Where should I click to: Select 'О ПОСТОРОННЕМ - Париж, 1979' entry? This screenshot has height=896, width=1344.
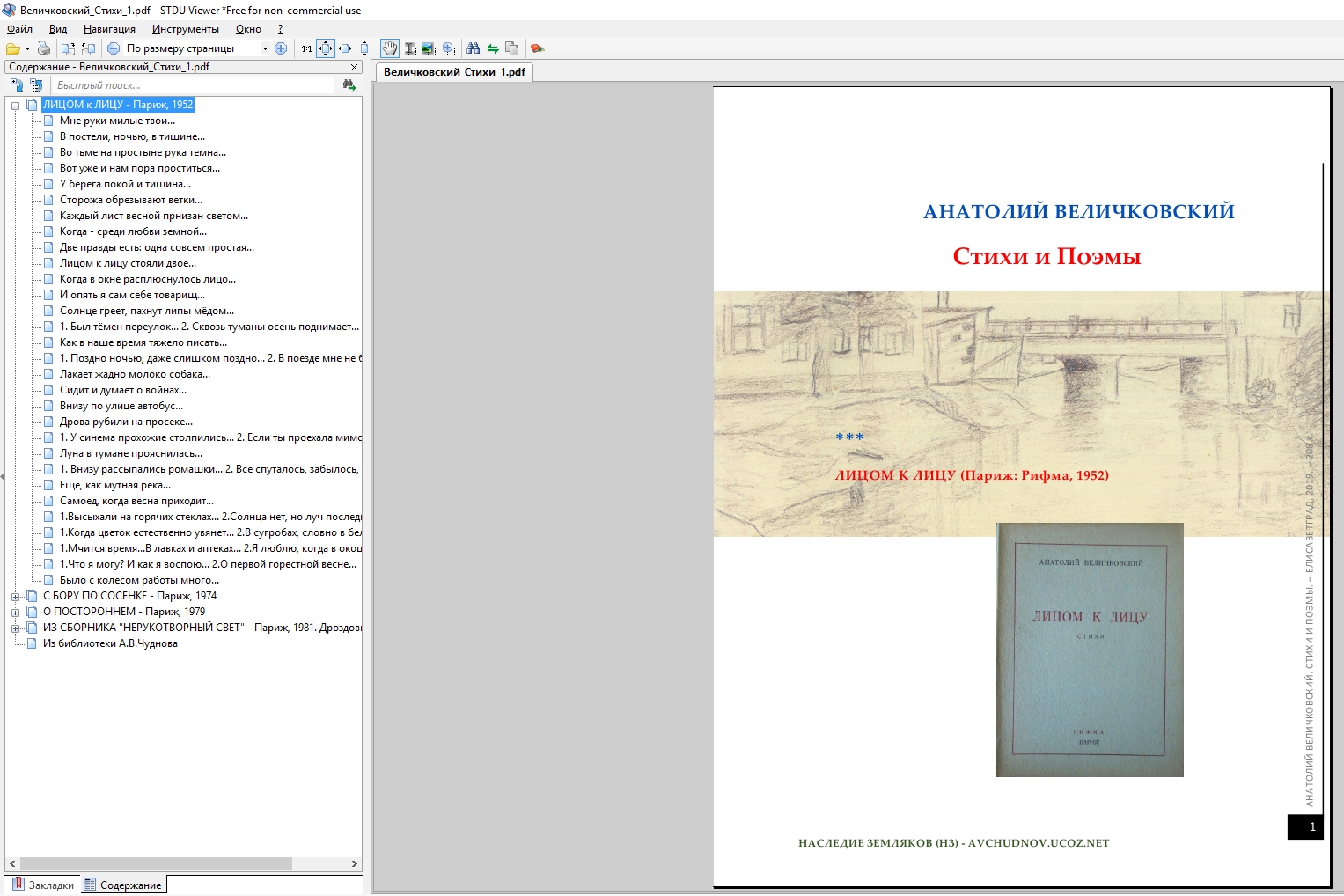pyautogui.click(x=124, y=612)
